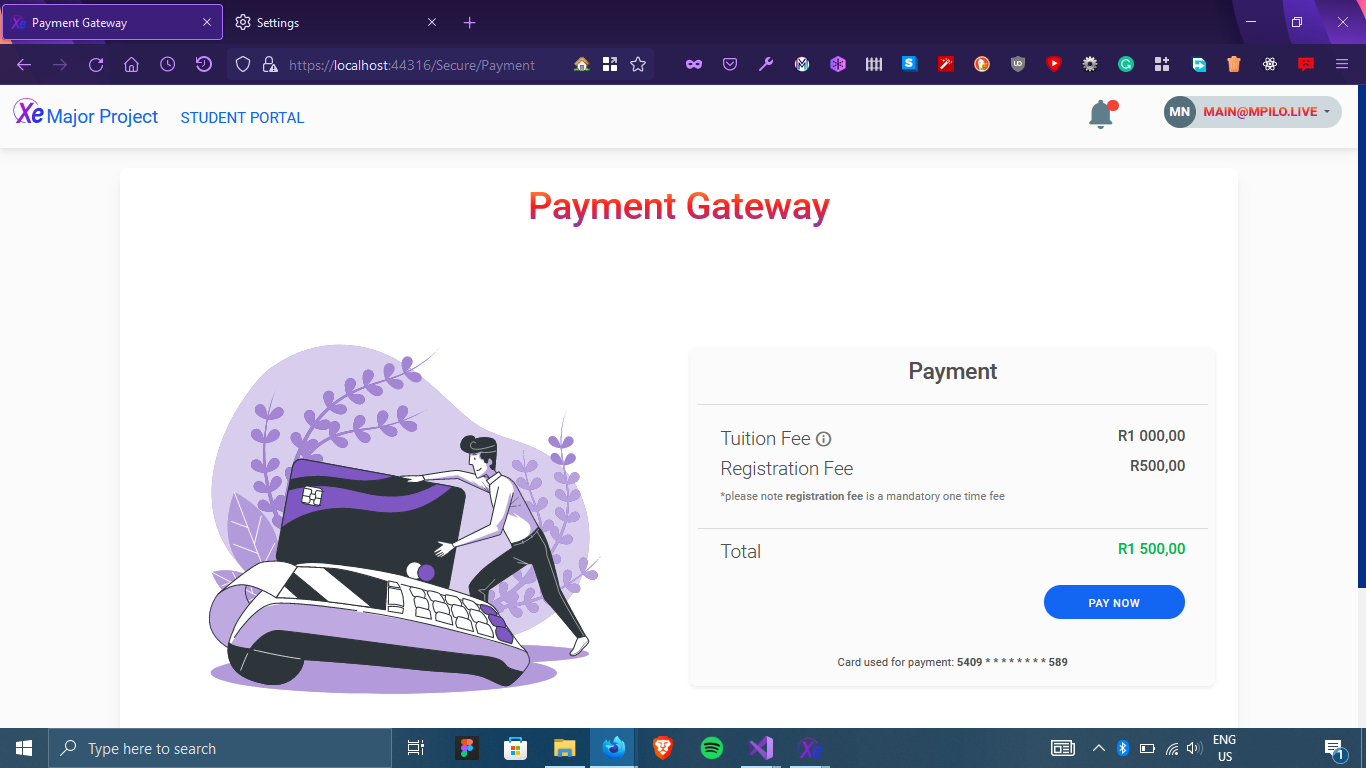The width and height of the screenshot is (1366, 768).
Task: Open Spotify from the taskbar
Action: click(x=712, y=748)
